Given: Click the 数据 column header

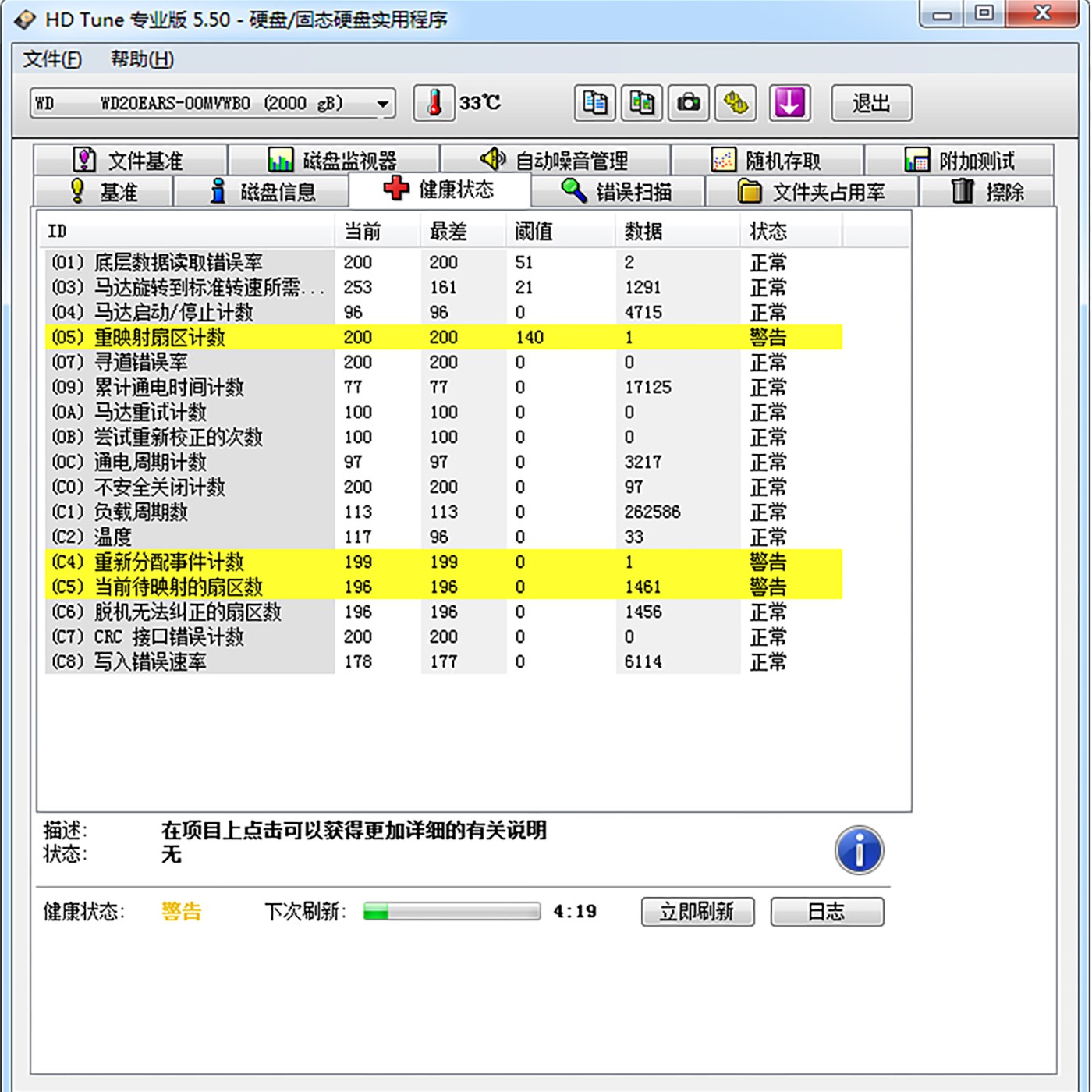Looking at the screenshot, I should [678, 231].
